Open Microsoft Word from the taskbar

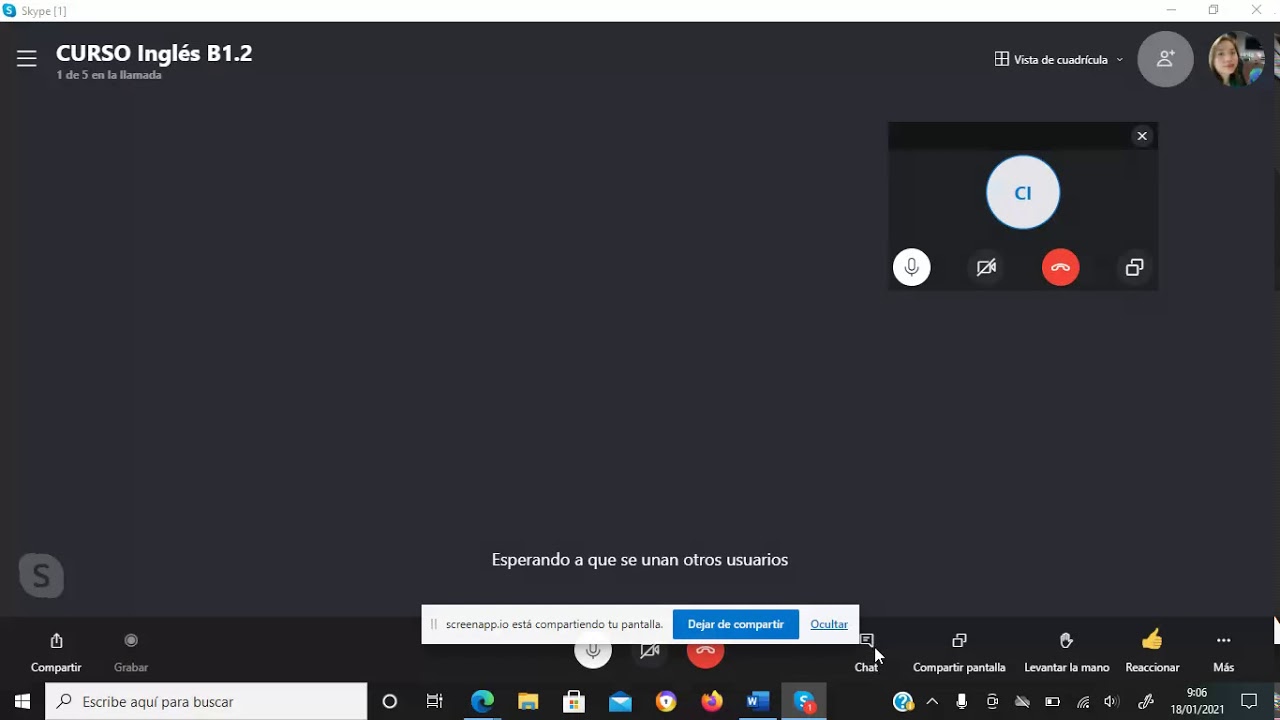758,702
